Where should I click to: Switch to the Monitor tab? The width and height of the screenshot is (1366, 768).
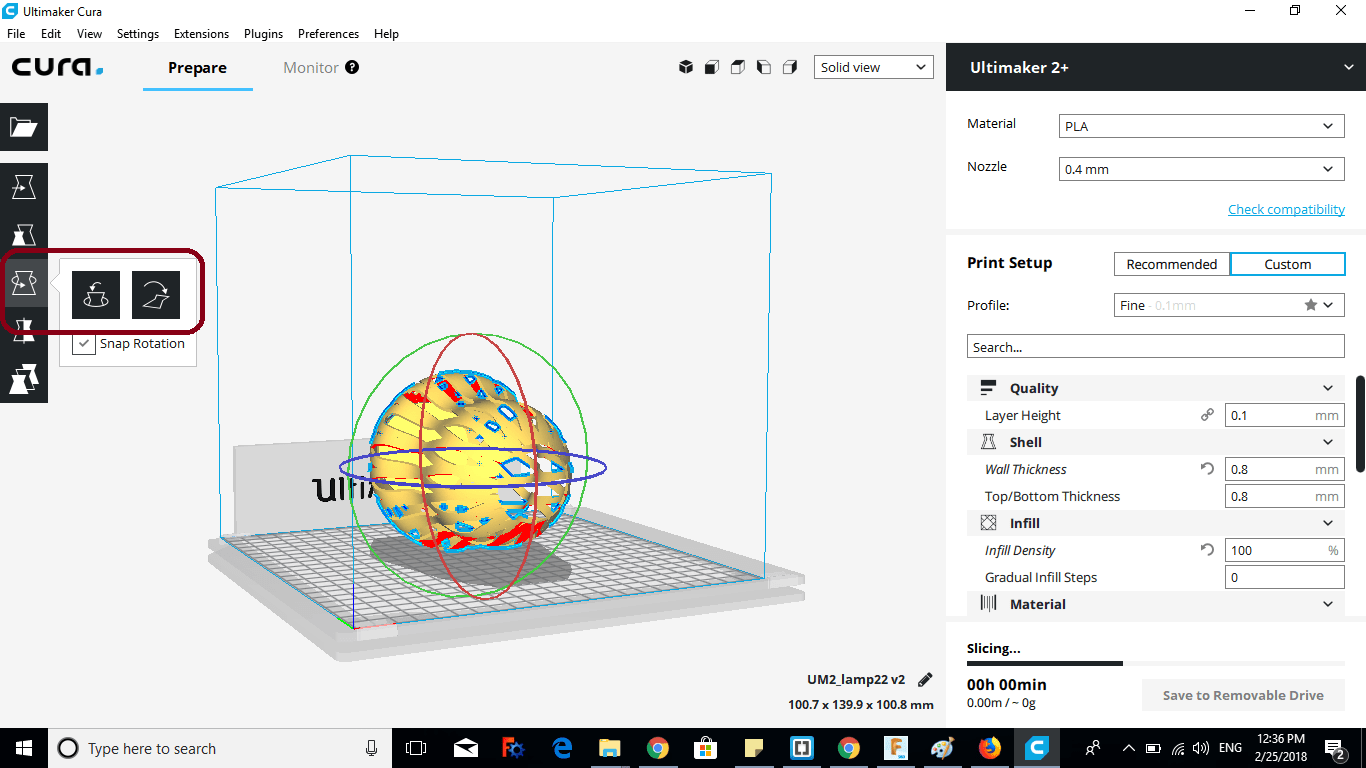(x=311, y=67)
